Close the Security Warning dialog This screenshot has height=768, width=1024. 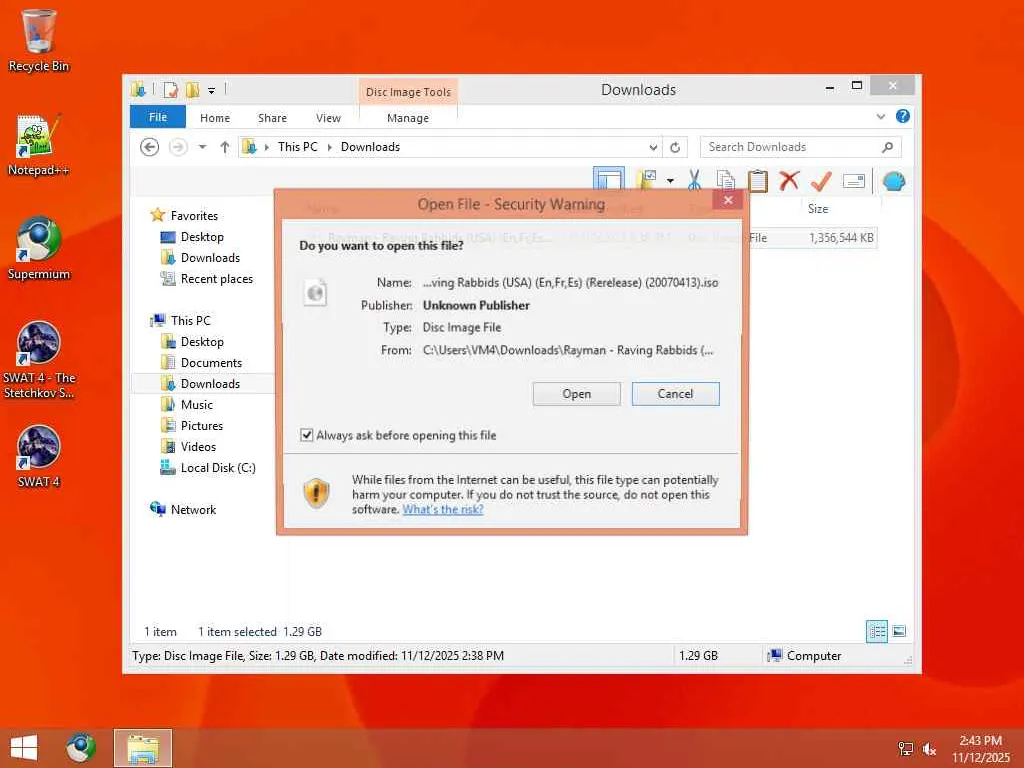728,200
